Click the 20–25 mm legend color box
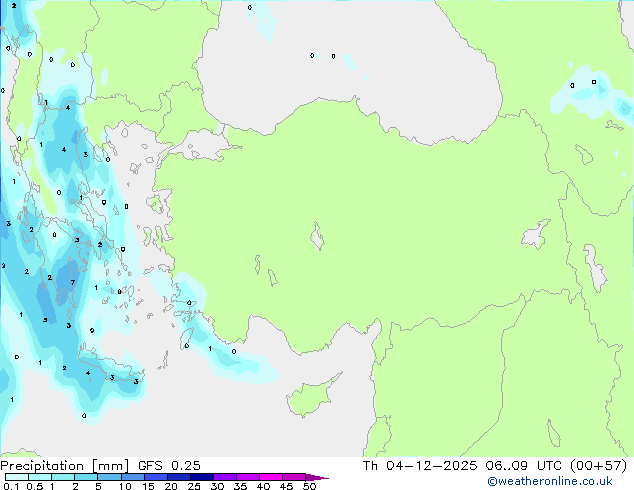The width and height of the screenshot is (634, 490). (179, 477)
